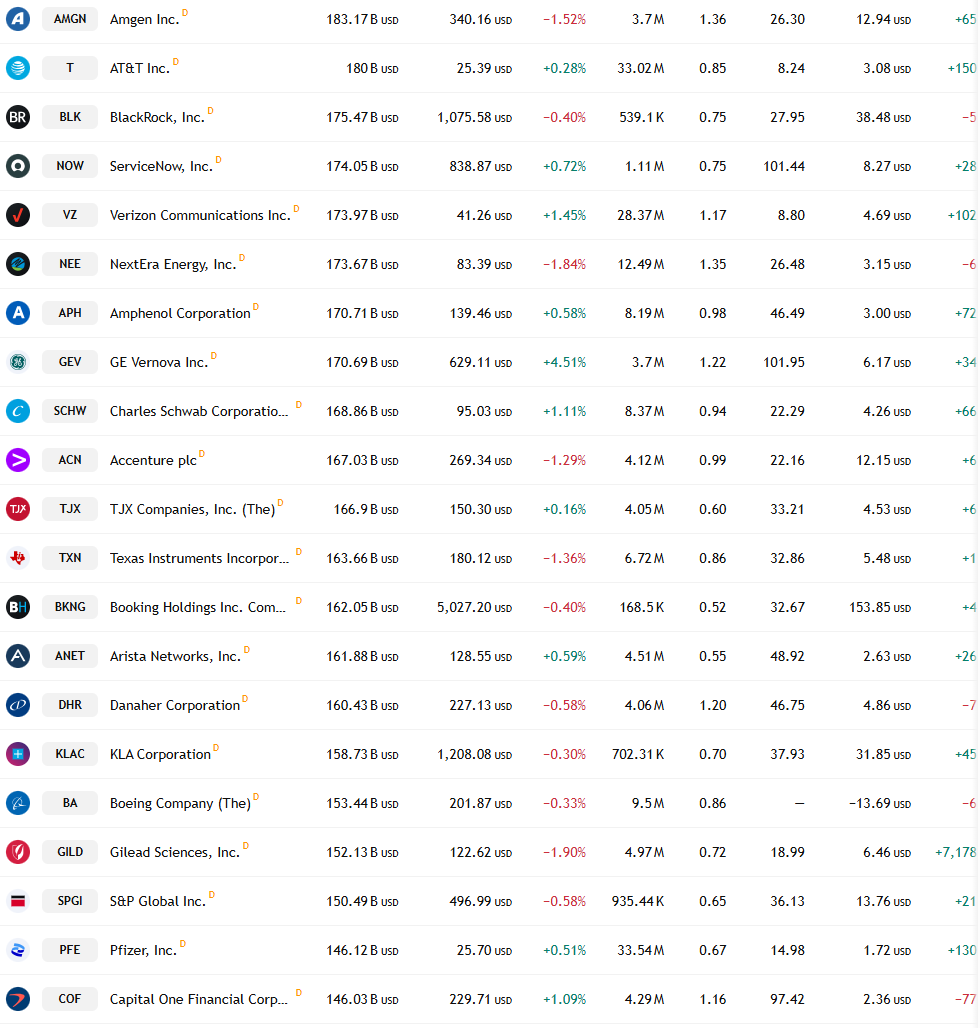The width and height of the screenshot is (980, 1028).
Task: Open the Amphenol Corporation link
Action: tap(180, 313)
